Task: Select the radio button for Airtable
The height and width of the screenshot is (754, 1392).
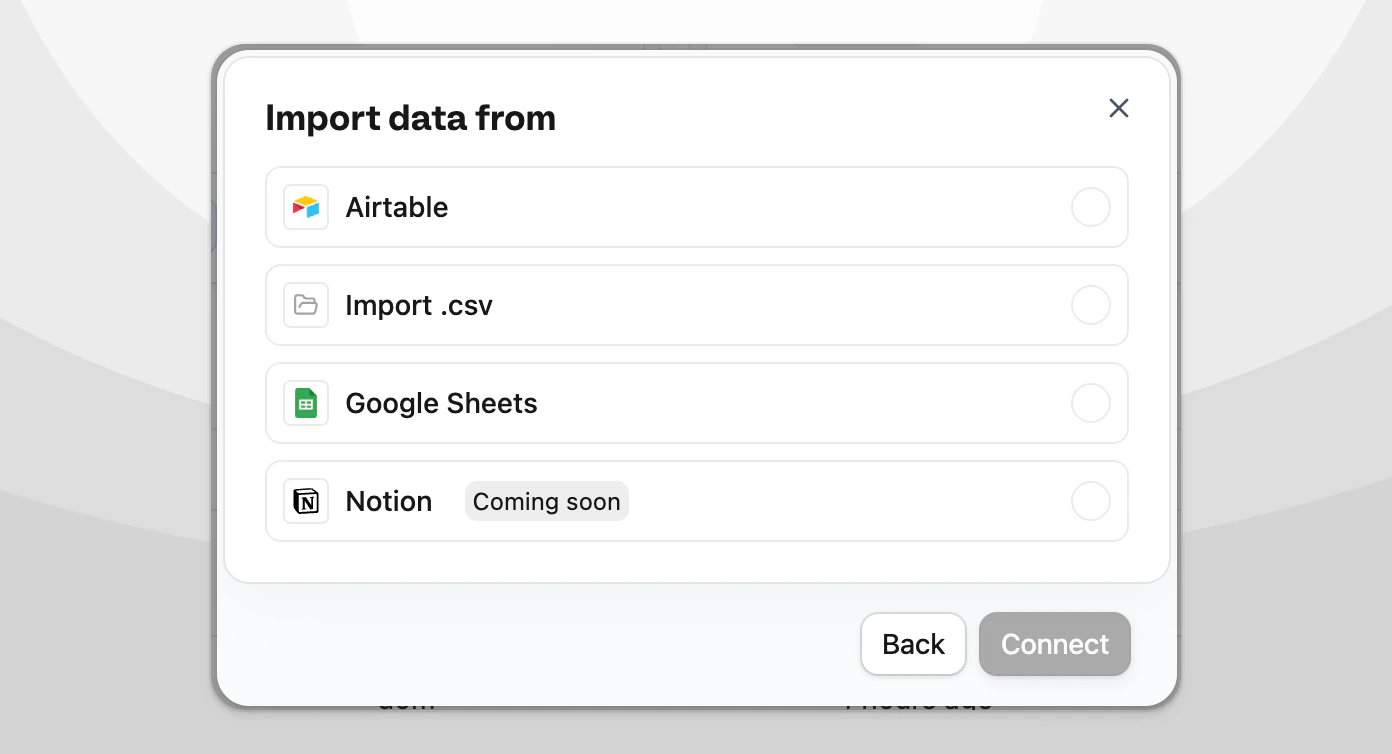Action: coord(1090,207)
